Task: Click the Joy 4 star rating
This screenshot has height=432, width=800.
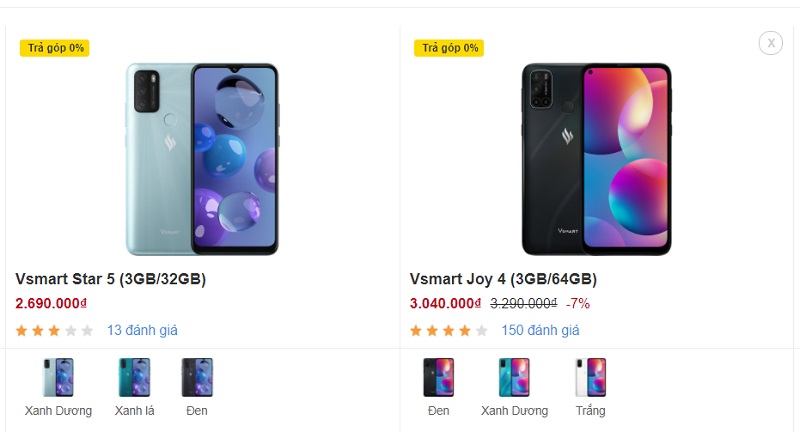Action: [449, 330]
